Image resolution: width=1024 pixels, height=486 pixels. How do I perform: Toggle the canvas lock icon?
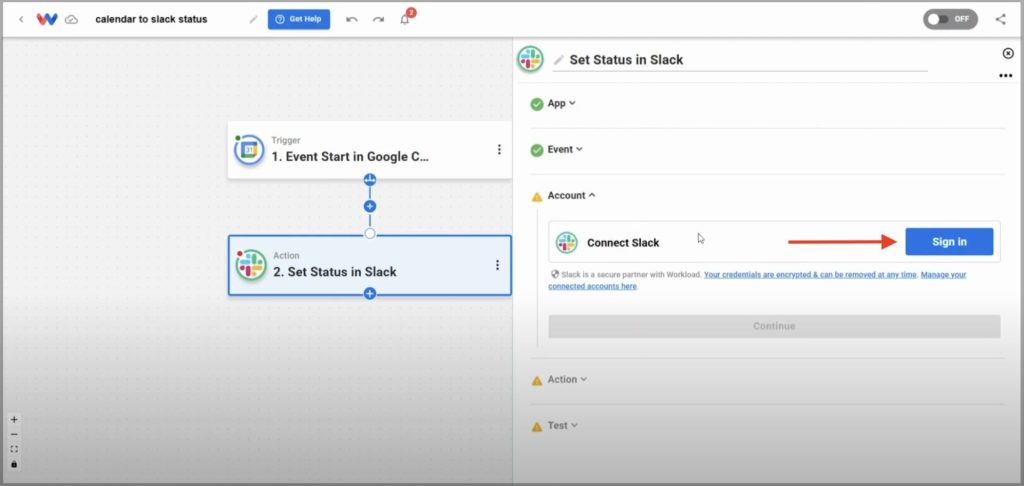[x=14, y=464]
